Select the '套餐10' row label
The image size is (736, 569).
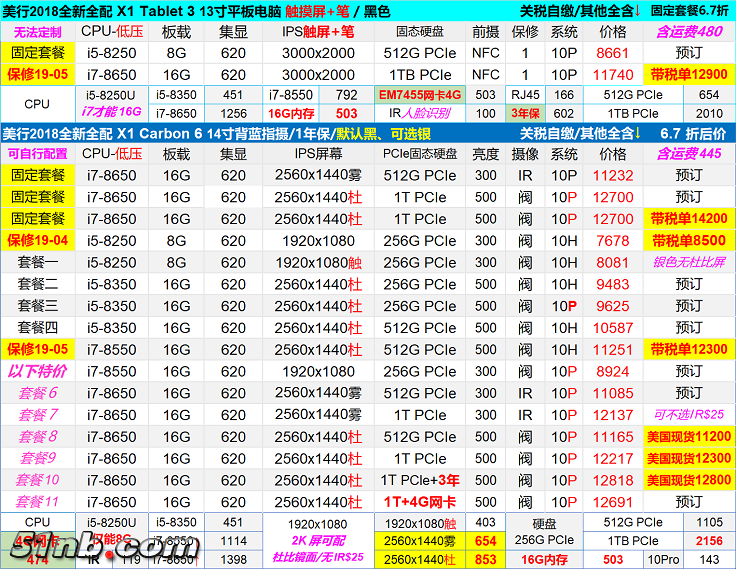38,480
